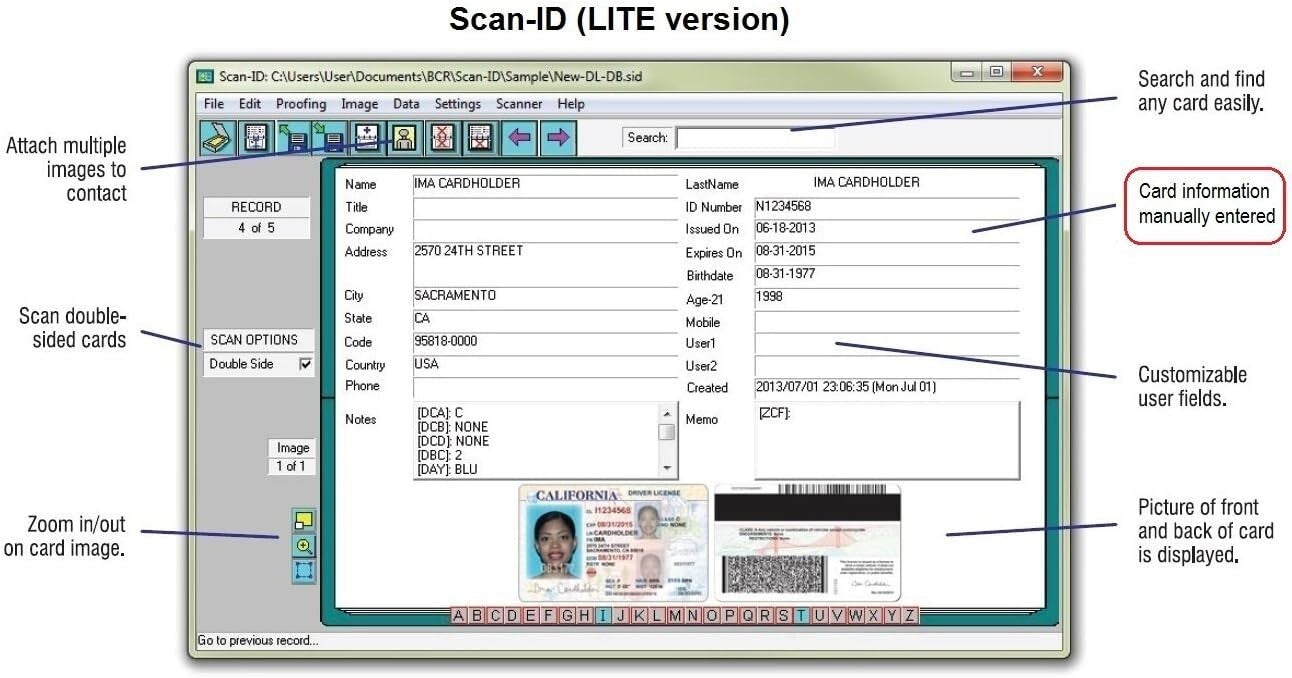The height and width of the screenshot is (678, 1292).
Task: Click the contact person icon in the toolbar
Action: coord(403,138)
